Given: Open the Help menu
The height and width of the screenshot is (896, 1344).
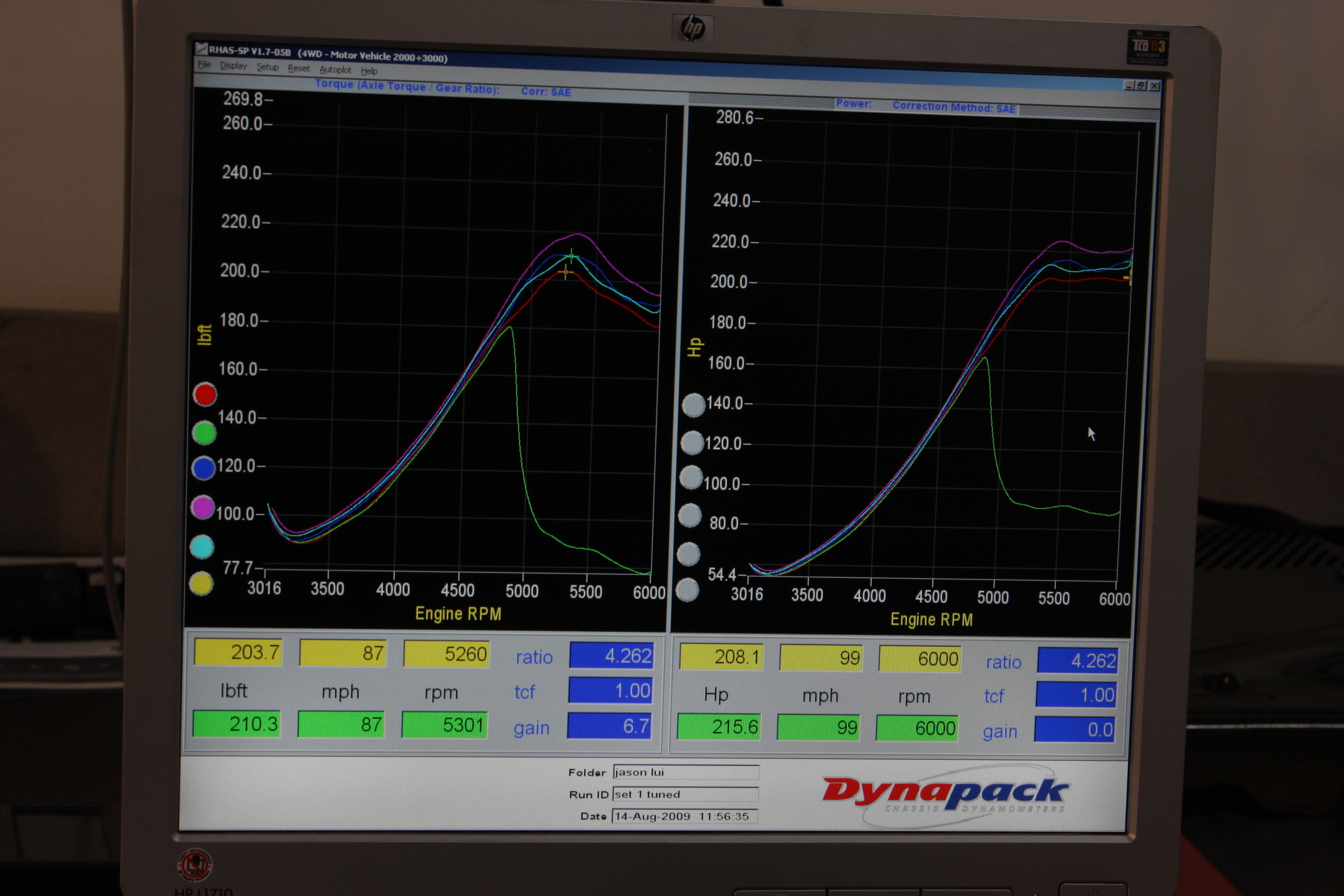Looking at the screenshot, I should pyautogui.click(x=369, y=71).
